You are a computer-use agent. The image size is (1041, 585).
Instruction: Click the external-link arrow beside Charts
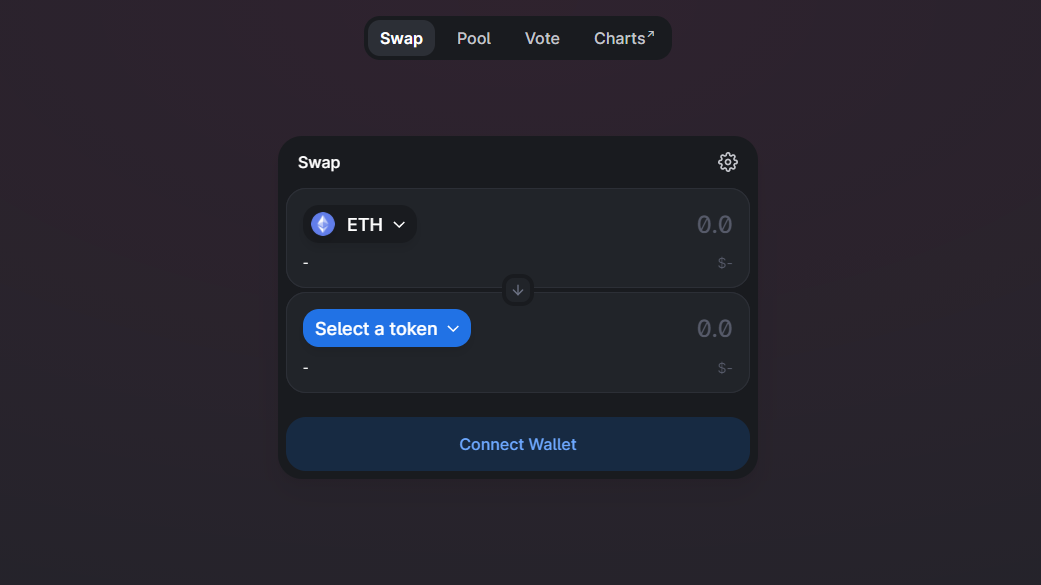point(651,34)
